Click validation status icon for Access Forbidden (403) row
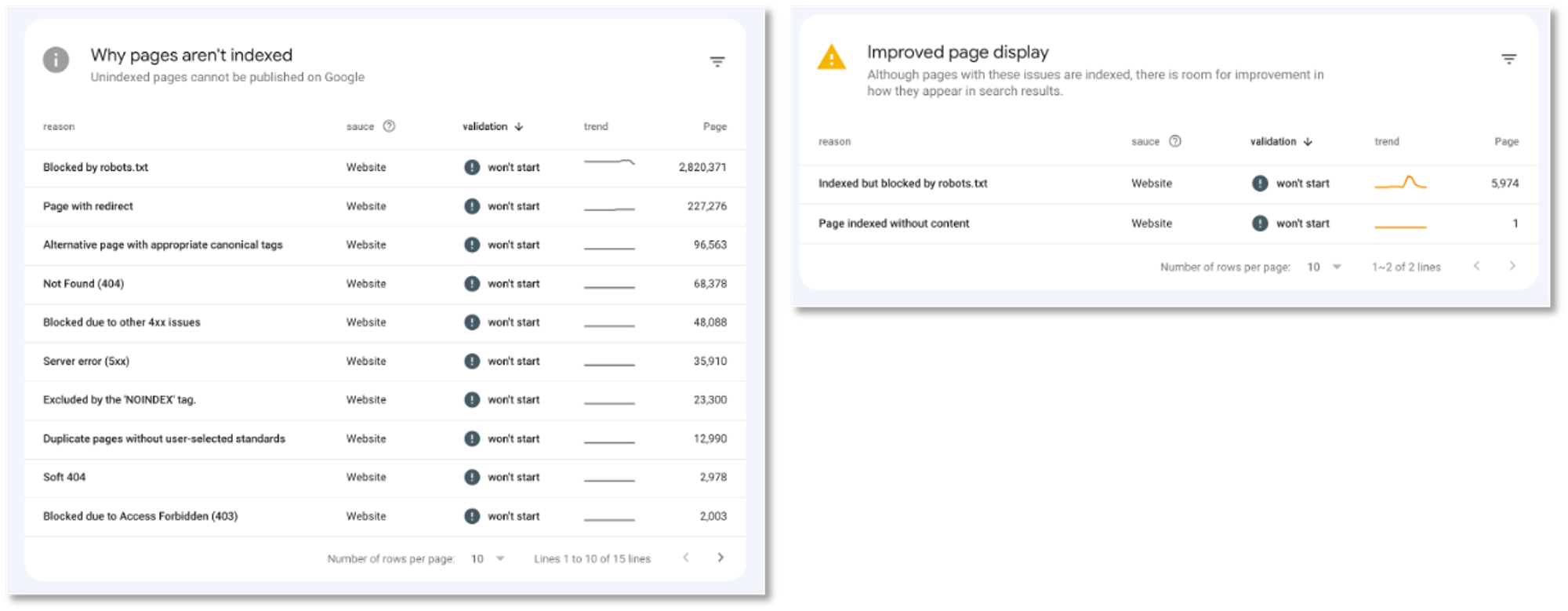The width and height of the screenshot is (1568, 611). 472,516
